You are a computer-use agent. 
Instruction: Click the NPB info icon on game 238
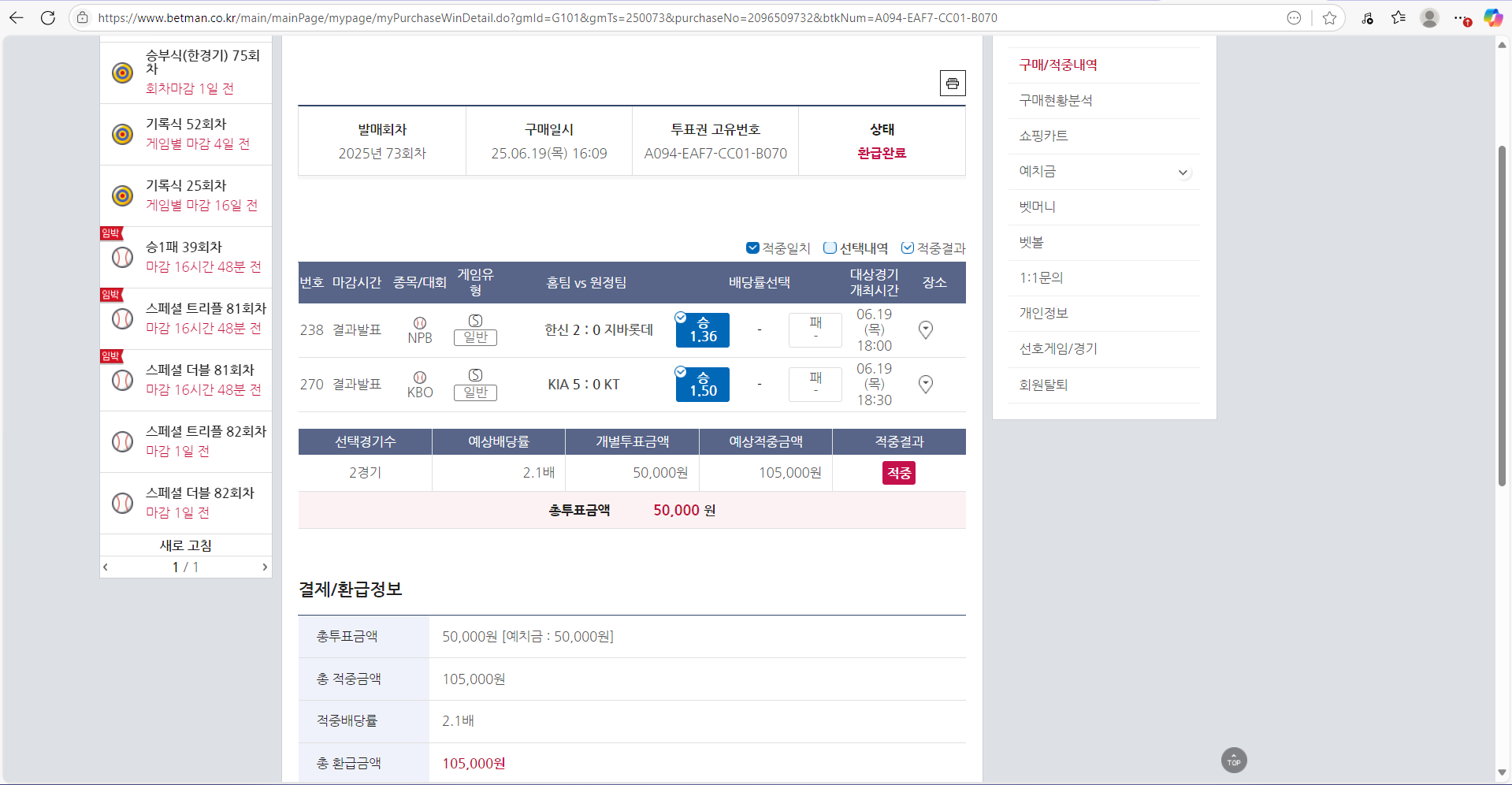[x=420, y=323]
